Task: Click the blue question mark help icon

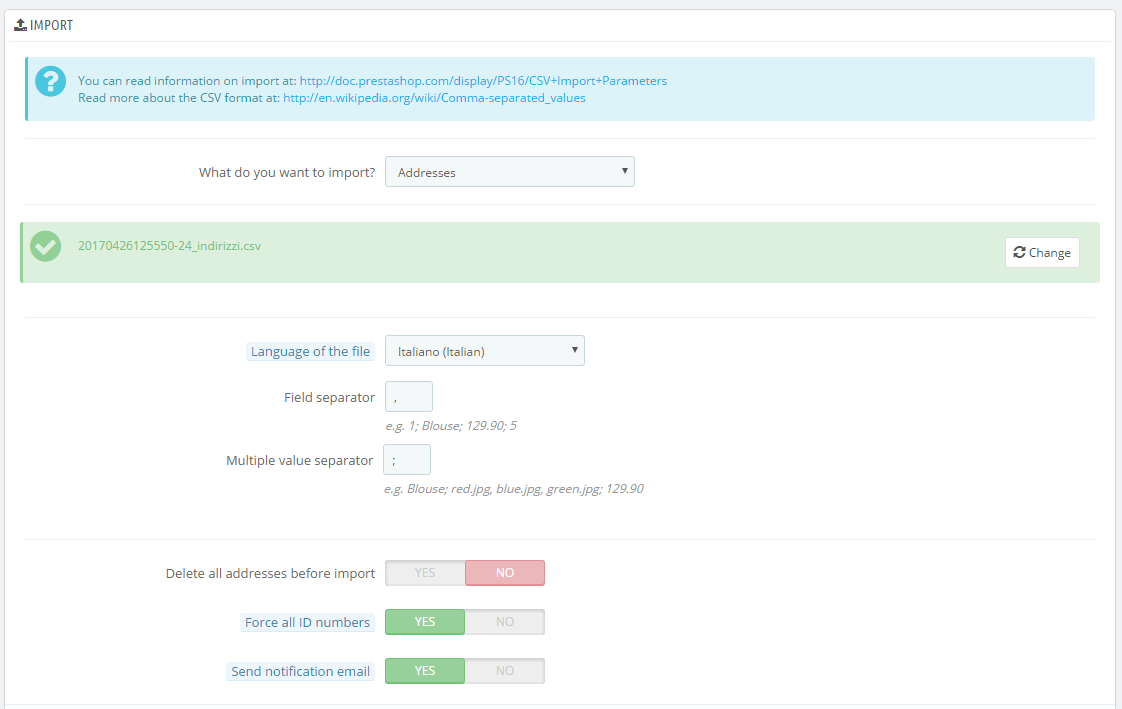Action: coord(50,82)
